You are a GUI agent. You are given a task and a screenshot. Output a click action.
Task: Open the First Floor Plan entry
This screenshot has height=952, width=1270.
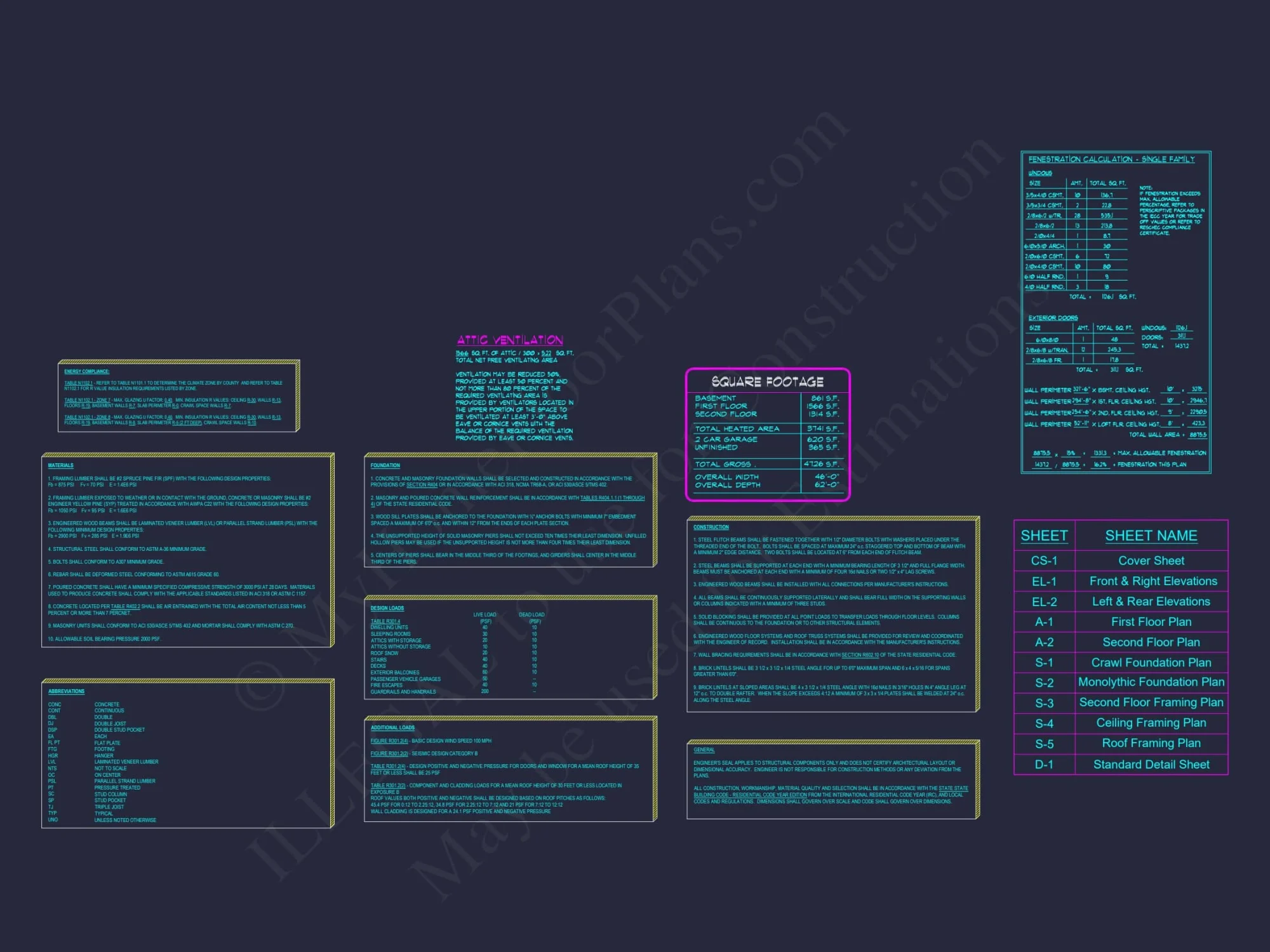click(1151, 621)
